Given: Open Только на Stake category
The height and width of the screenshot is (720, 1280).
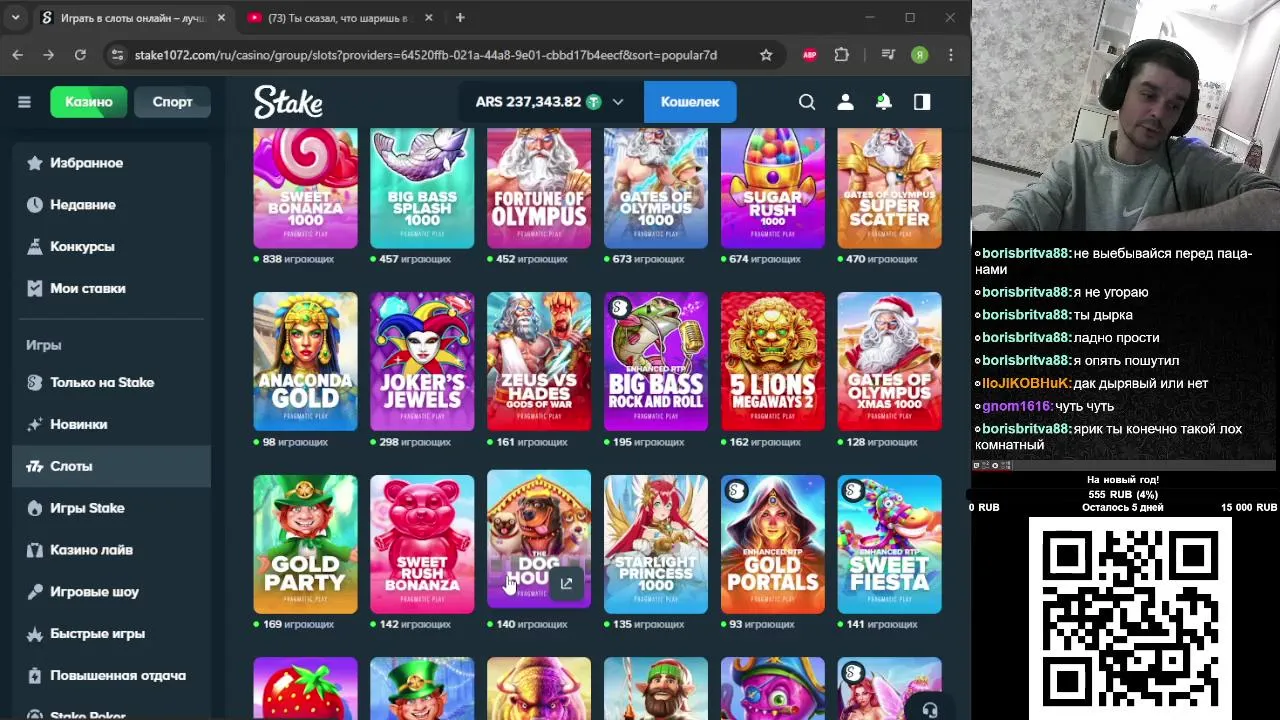Looking at the screenshot, I should 111,383.
